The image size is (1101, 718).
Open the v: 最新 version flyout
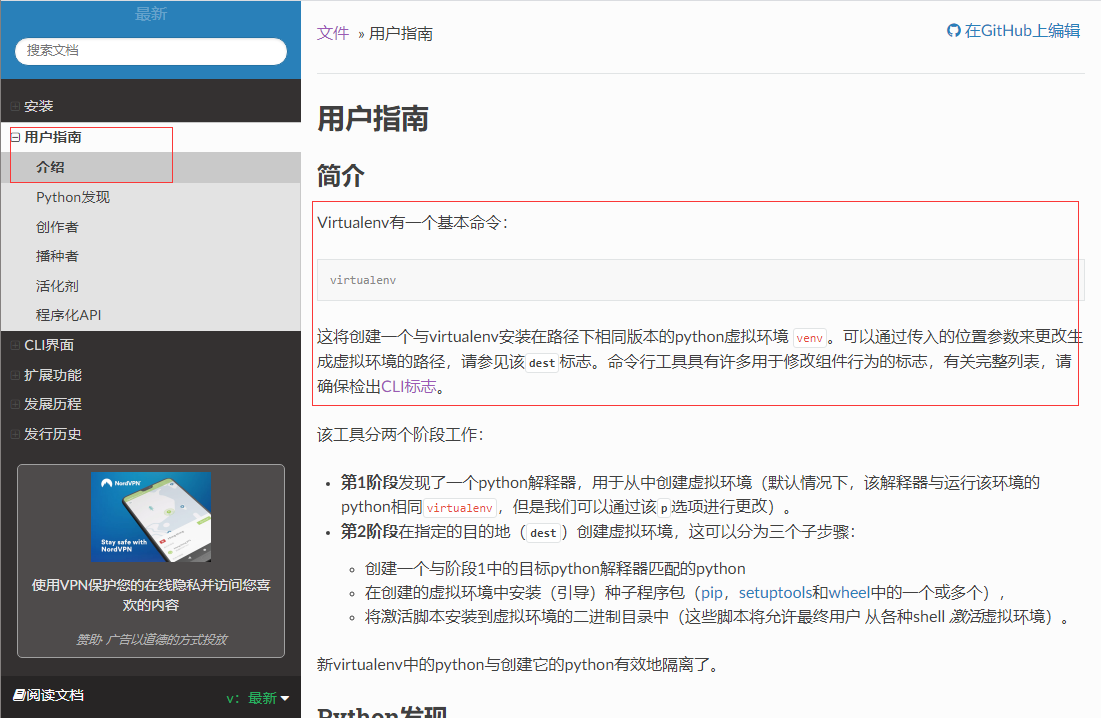coord(256,697)
